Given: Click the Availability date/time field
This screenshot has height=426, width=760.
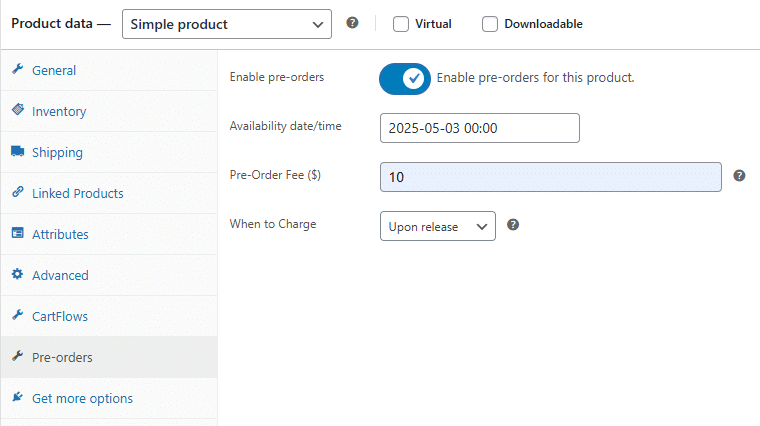Looking at the screenshot, I should 480,128.
